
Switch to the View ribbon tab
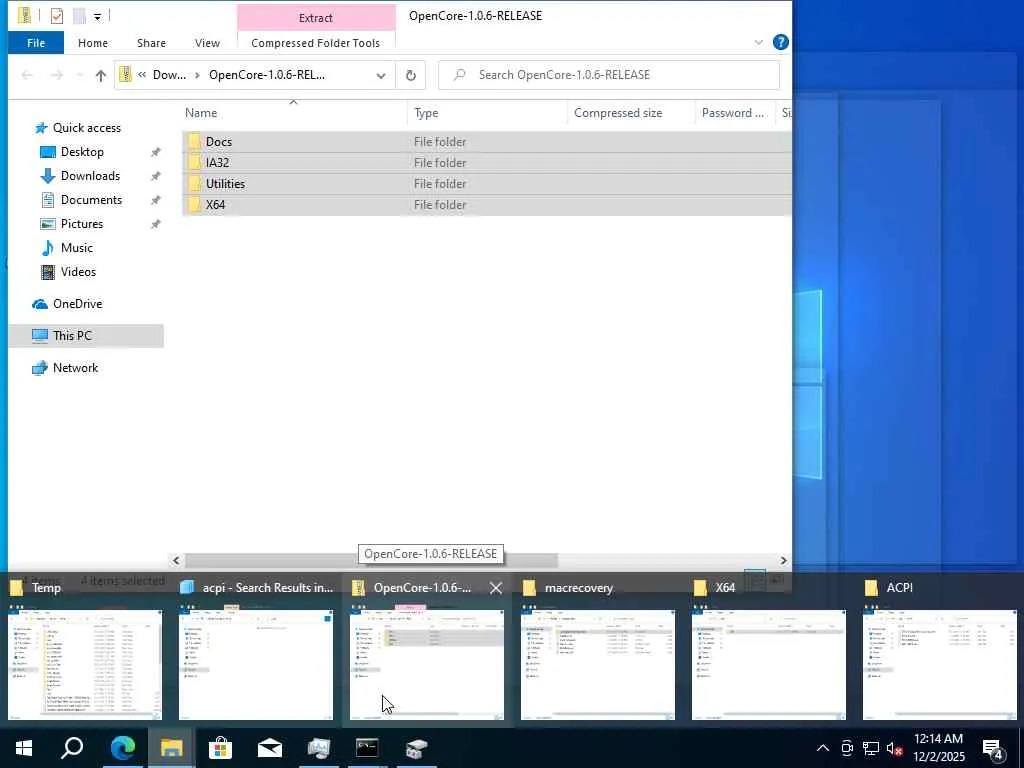207,43
